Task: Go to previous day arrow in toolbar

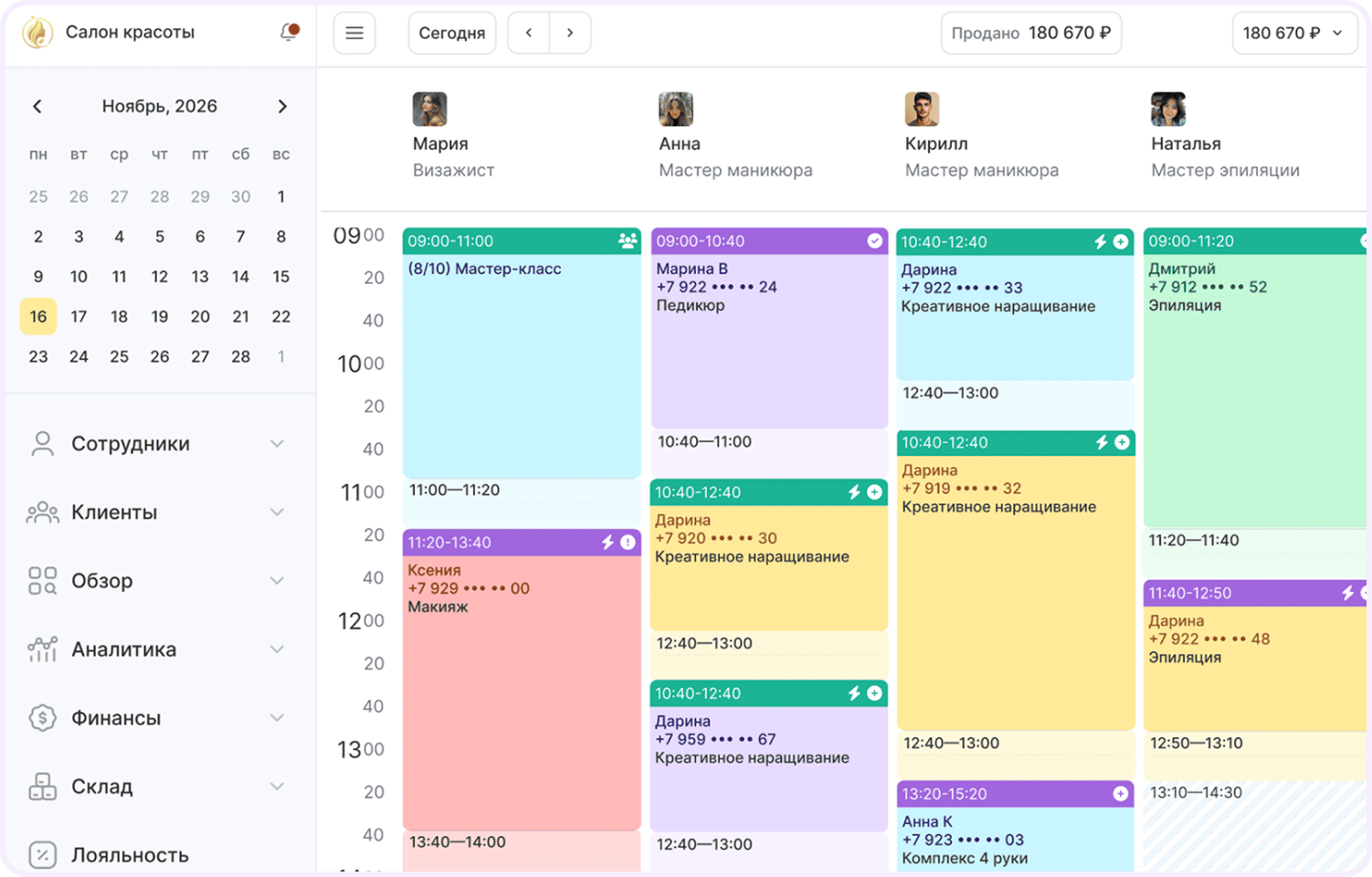Action: click(529, 33)
